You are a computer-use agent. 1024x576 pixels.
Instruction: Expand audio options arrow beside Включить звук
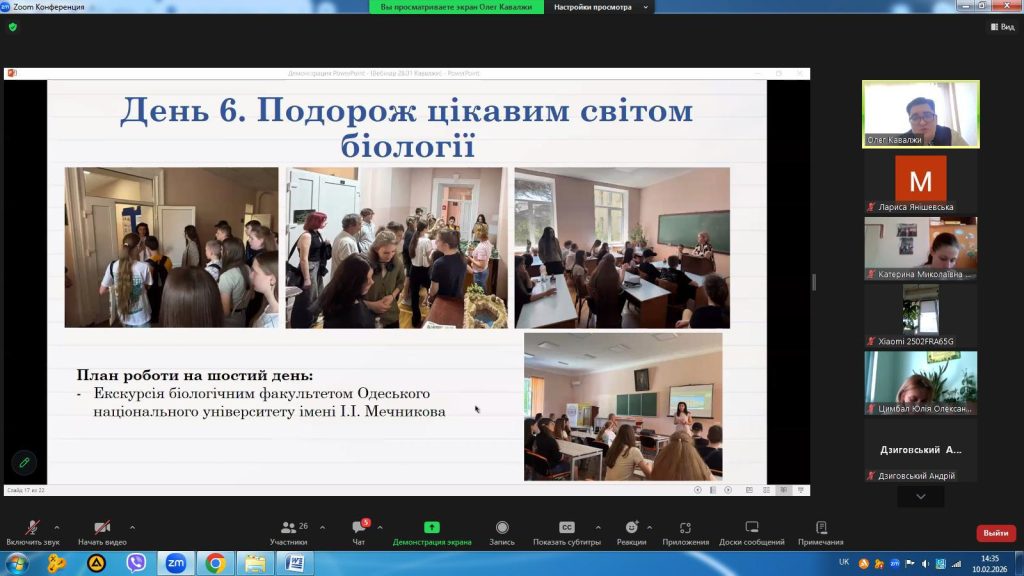point(56,527)
